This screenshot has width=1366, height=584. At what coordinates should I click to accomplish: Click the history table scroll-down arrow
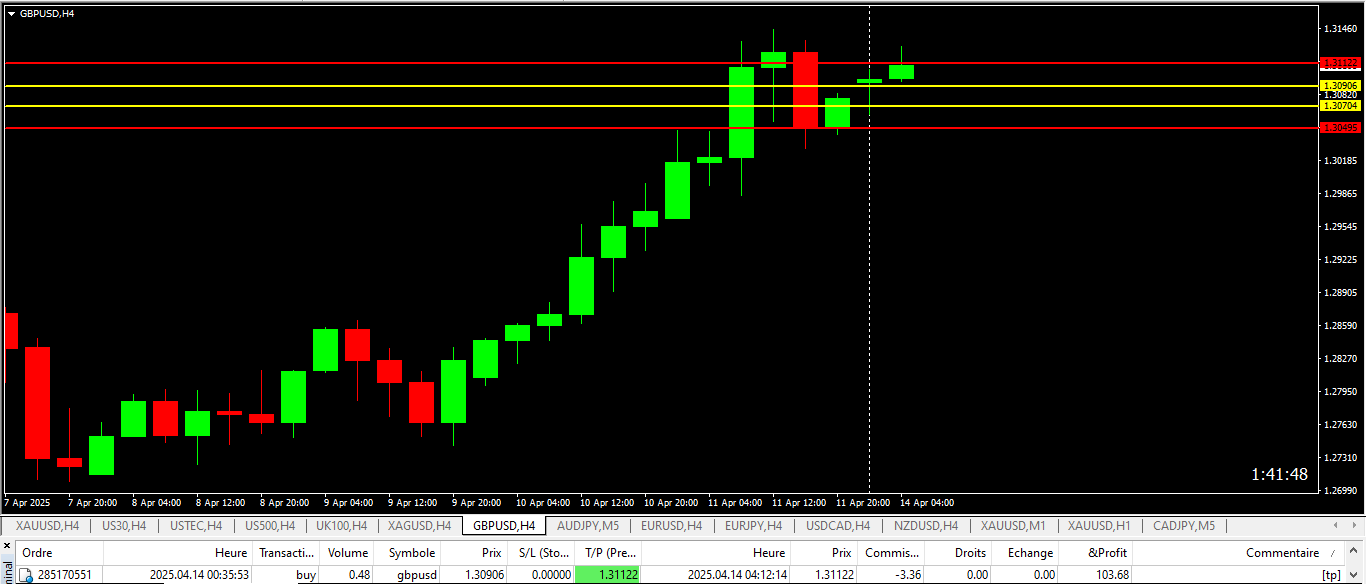click(x=1354, y=575)
